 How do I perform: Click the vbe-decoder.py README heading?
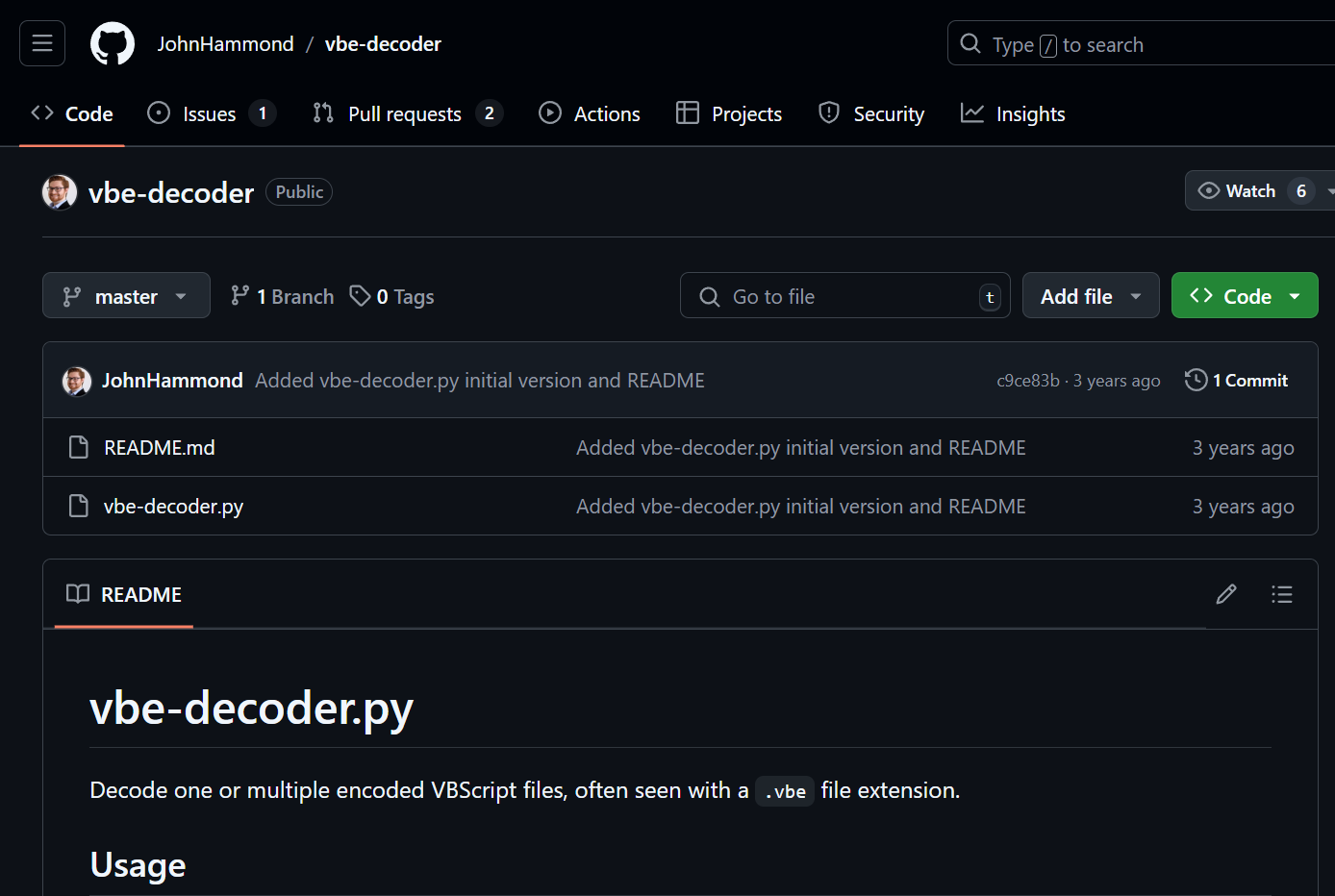(252, 709)
